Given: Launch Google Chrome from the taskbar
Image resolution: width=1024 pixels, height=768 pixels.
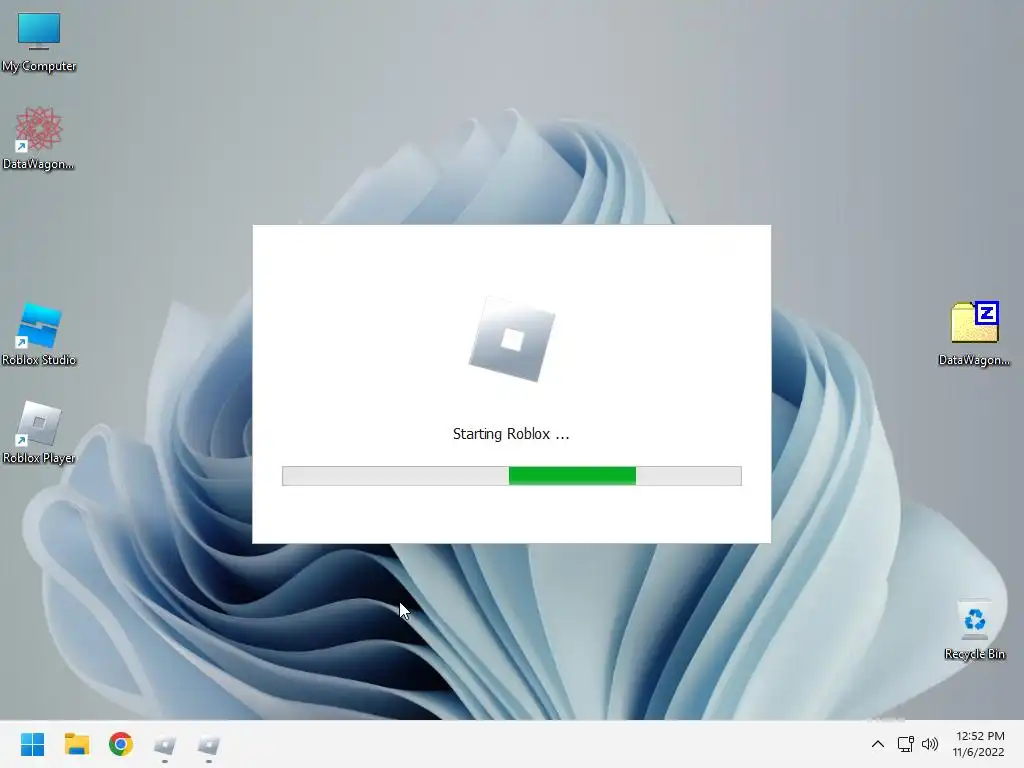Looking at the screenshot, I should 121,744.
